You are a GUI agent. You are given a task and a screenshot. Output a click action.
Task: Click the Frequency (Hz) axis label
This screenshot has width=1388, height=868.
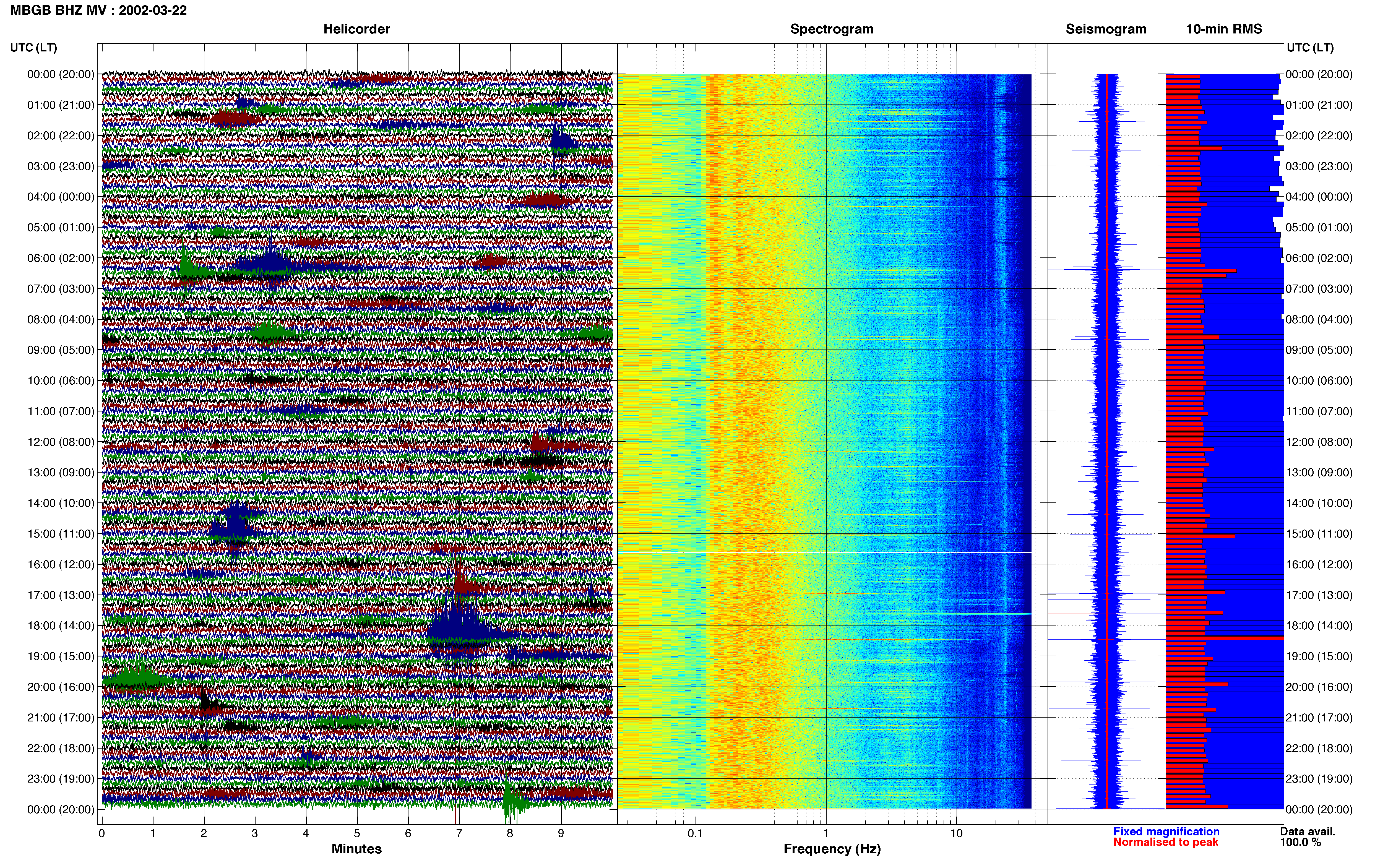(832, 848)
